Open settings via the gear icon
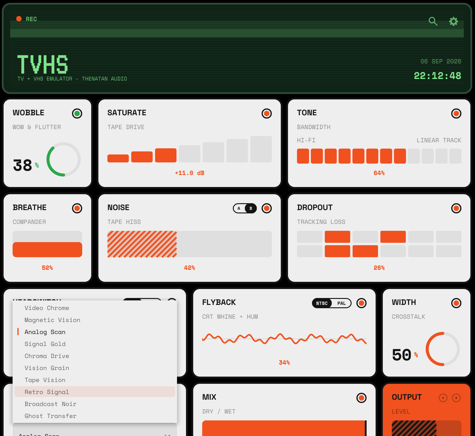This screenshot has width=475, height=436. coord(453,22)
